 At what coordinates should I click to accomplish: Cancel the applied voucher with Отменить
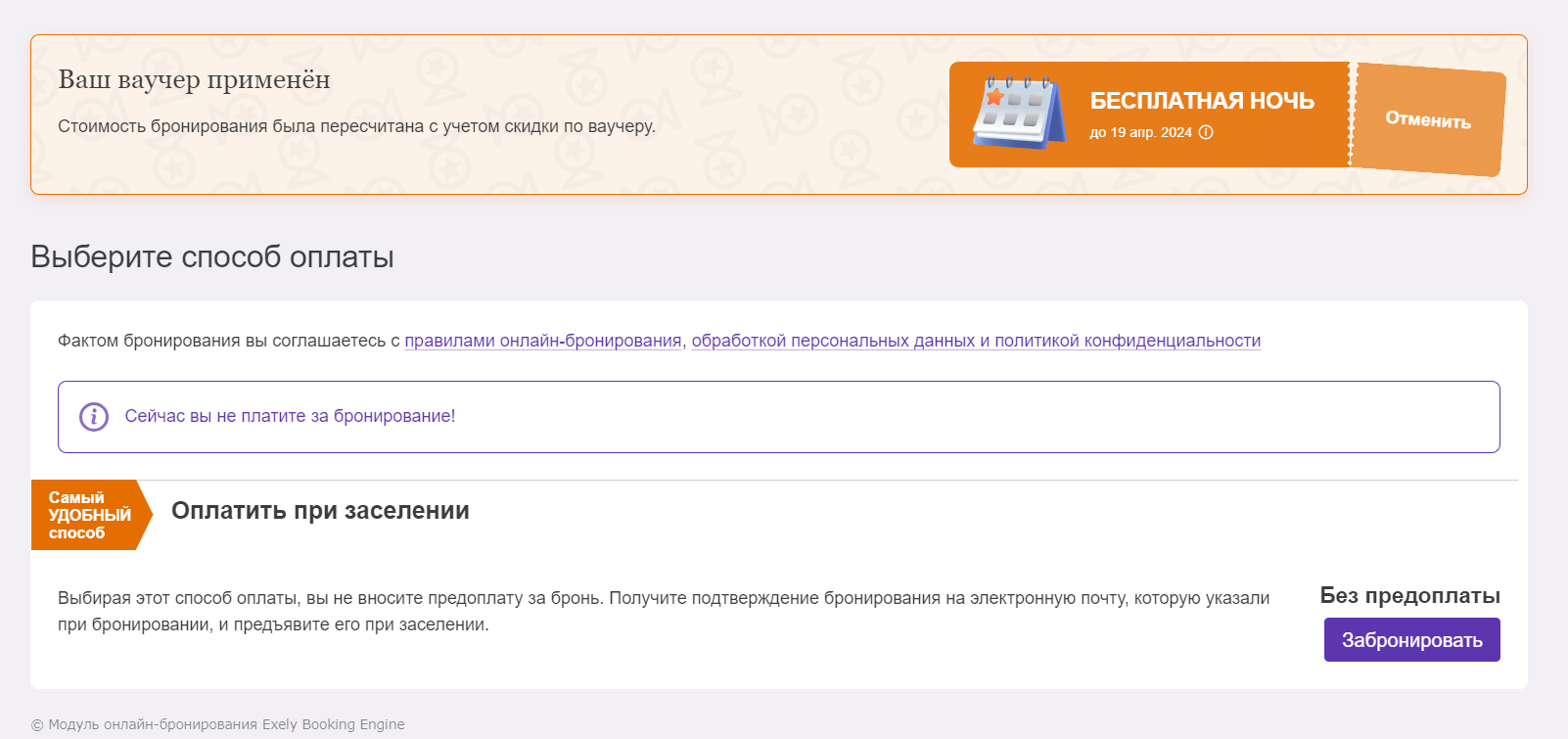click(1428, 119)
